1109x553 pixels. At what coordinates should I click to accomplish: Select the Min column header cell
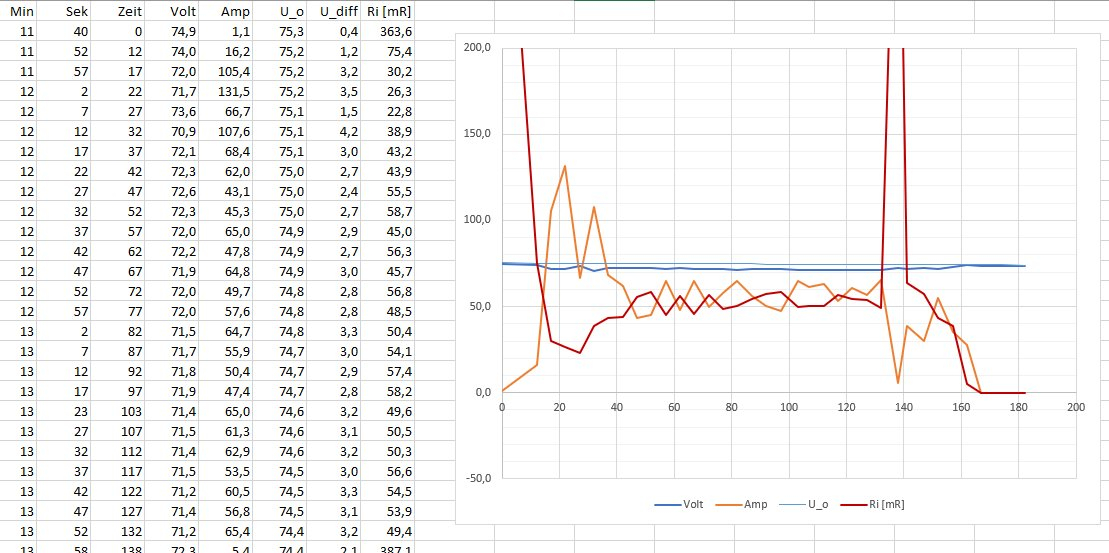(x=23, y=12)
